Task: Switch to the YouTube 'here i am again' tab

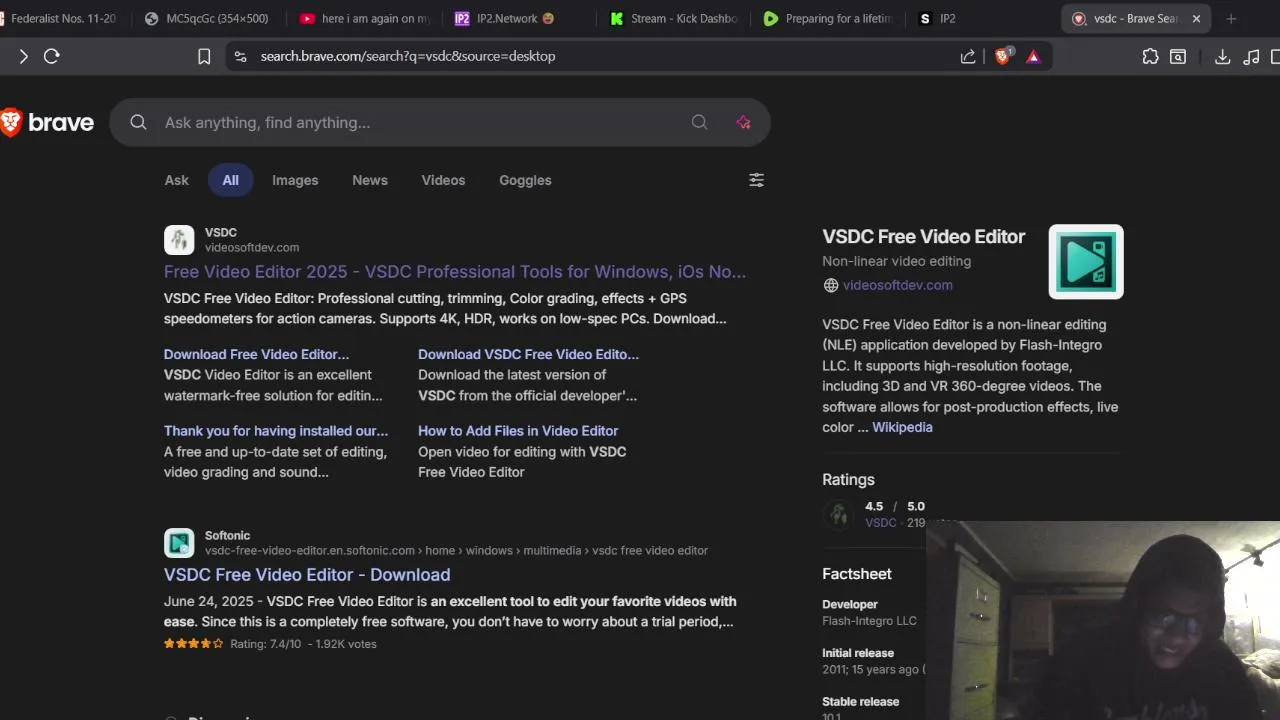Action: point(365,19)
